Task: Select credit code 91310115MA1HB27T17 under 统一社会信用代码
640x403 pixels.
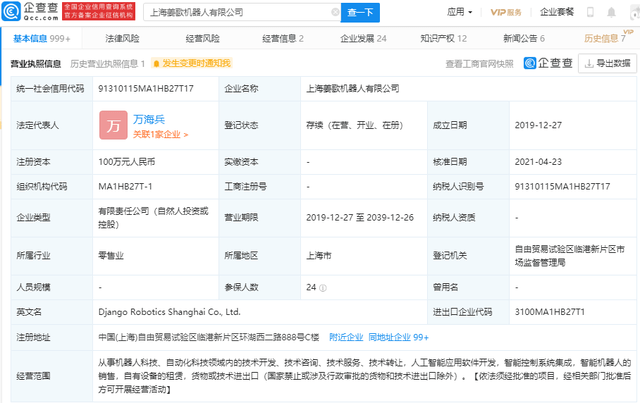Action: click(x=146, y=89)
